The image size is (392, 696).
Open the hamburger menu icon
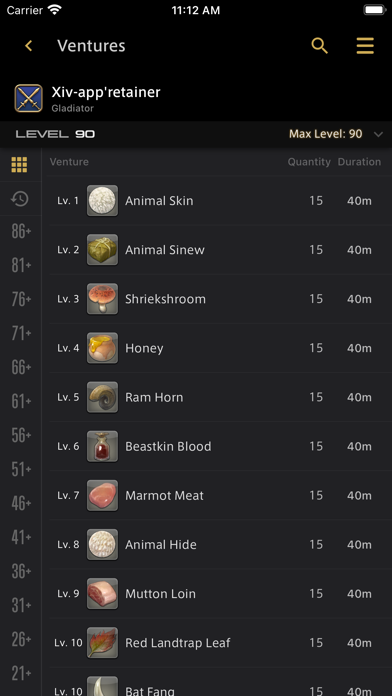coord(365,46)
